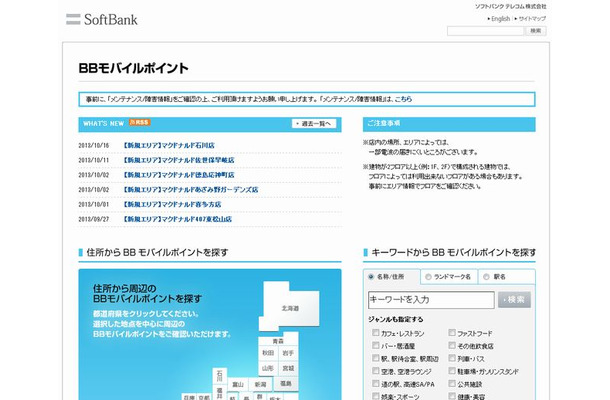Click the header 検索 button
This screenshot has height=400, width=610.
pyautogui.click(x=536, y=31)
